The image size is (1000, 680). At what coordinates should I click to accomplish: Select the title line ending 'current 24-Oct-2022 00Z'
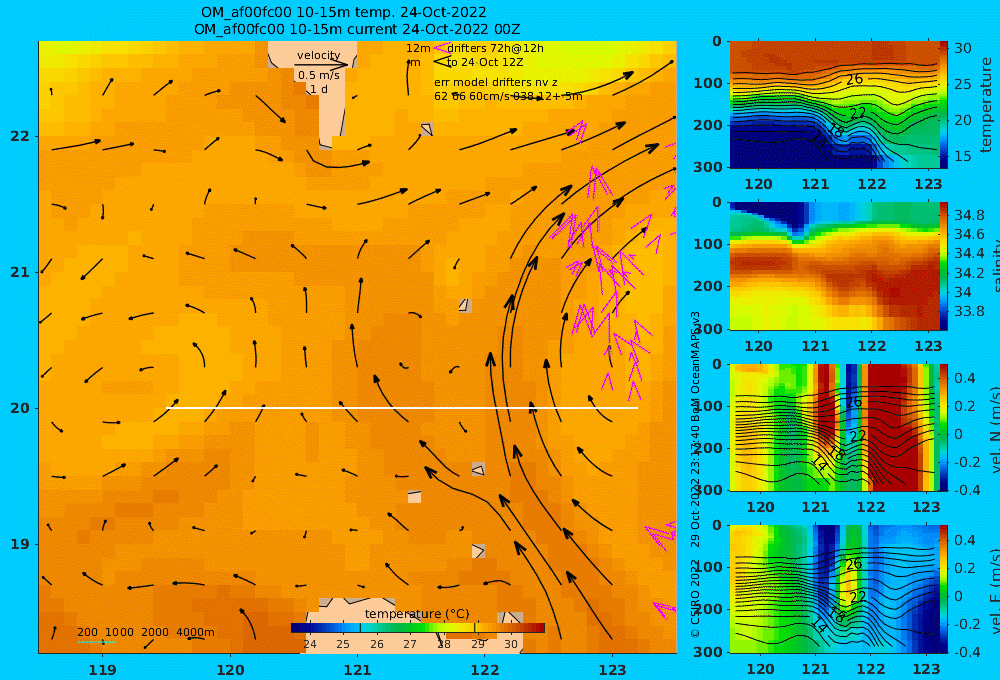(357, 29)
